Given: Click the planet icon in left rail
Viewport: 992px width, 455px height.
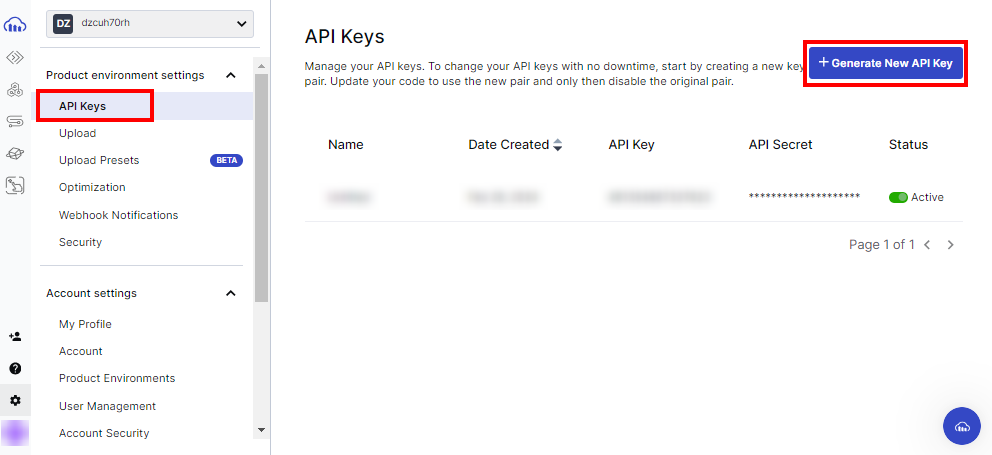Looking at the screenshot, I should (15, 153).
